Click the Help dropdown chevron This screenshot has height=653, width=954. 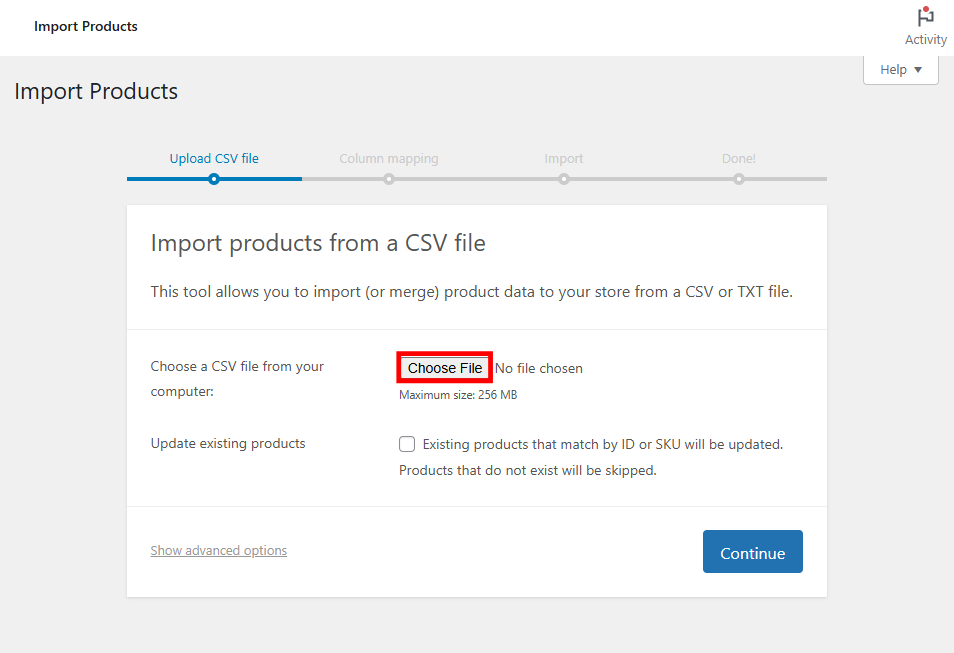pyautogui.click(x=918, y=68)
